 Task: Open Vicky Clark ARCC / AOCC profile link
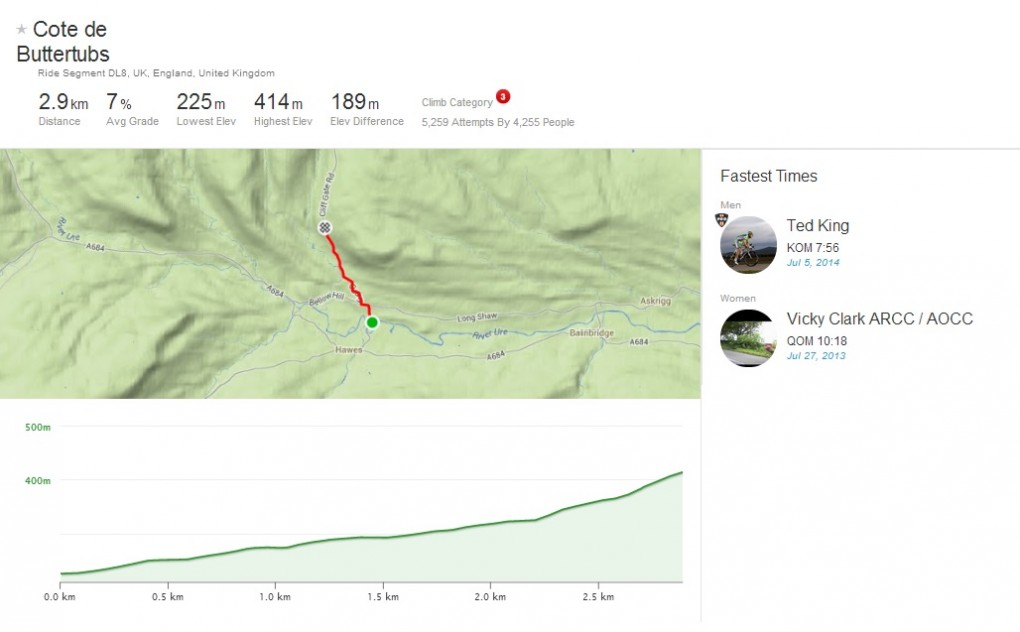tap(879, 319)
